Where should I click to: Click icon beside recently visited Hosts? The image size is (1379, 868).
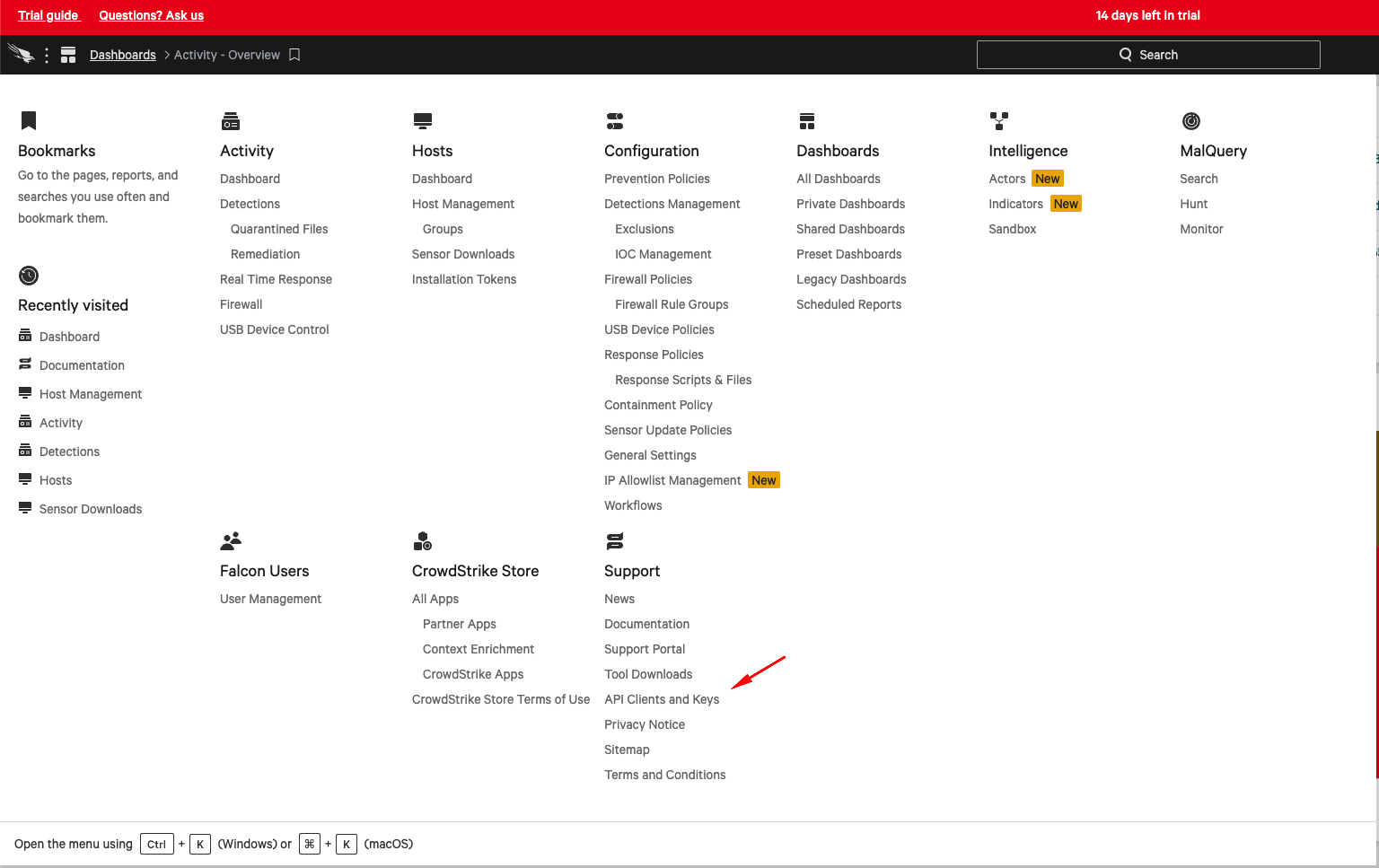tap(25, 479)
